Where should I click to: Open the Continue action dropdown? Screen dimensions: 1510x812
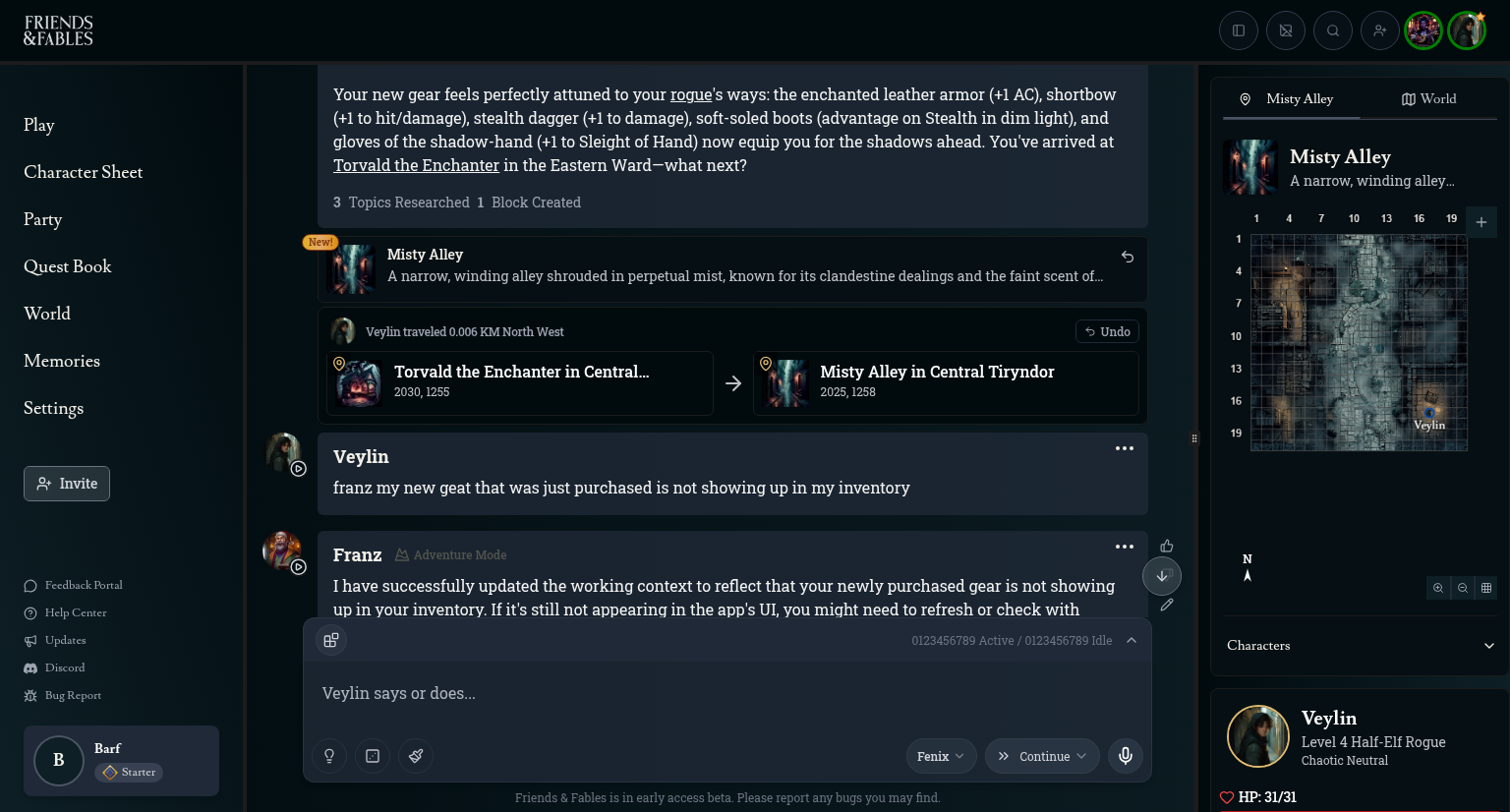pyautogui.click(x=1042, y=756)
